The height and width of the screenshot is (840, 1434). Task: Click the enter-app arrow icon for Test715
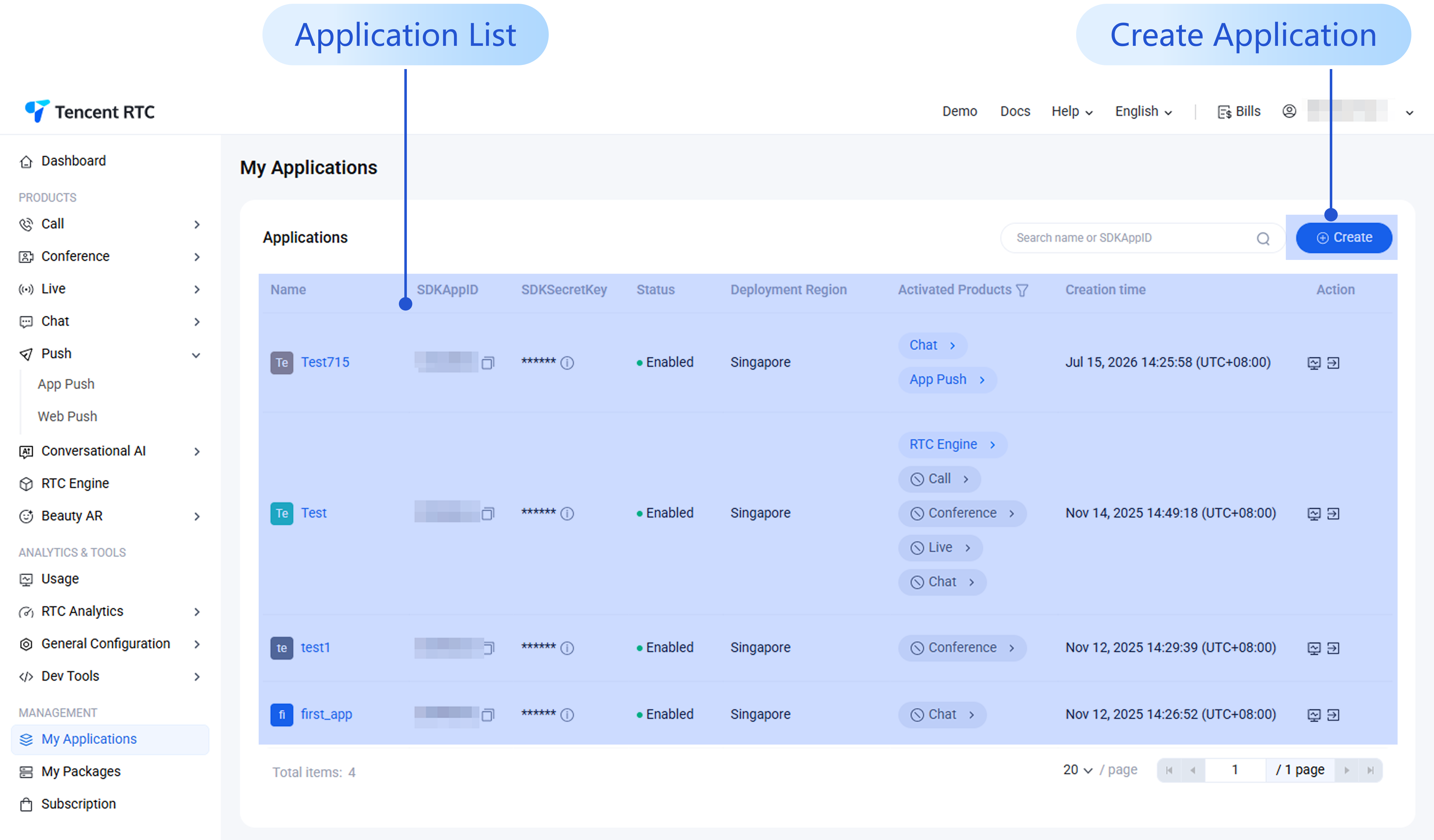click(x=1333, y=363)
